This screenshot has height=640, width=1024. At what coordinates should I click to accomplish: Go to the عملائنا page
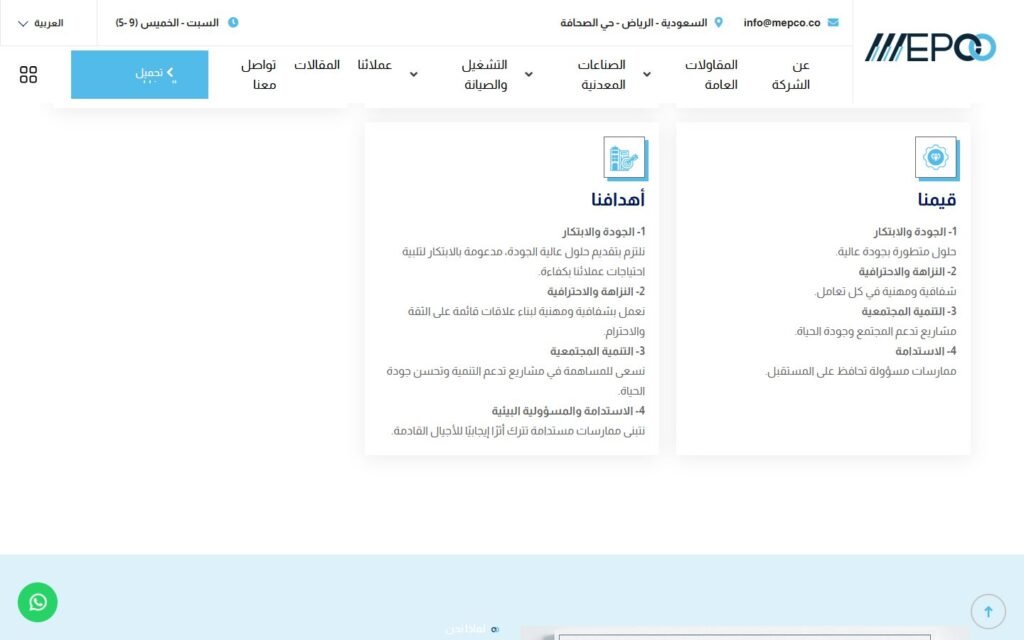pyautogui.click(x=374, y=65)
